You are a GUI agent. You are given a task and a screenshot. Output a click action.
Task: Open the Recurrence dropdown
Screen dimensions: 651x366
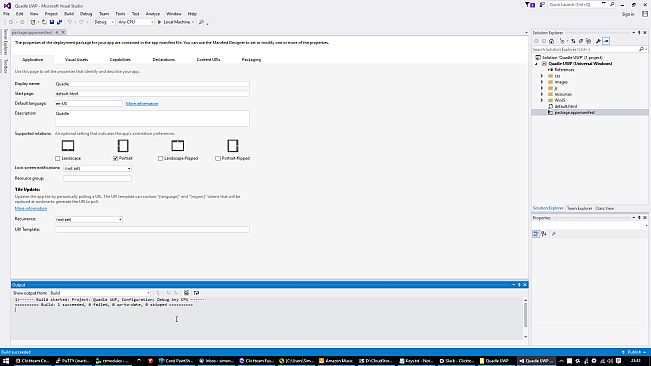(89, 220)
